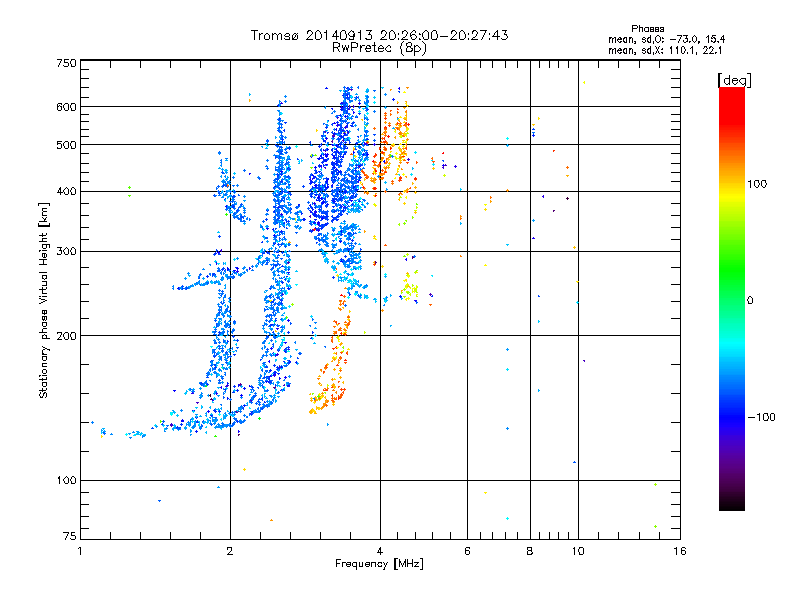Click the '16' x-axis tick label

coord(680,551)
